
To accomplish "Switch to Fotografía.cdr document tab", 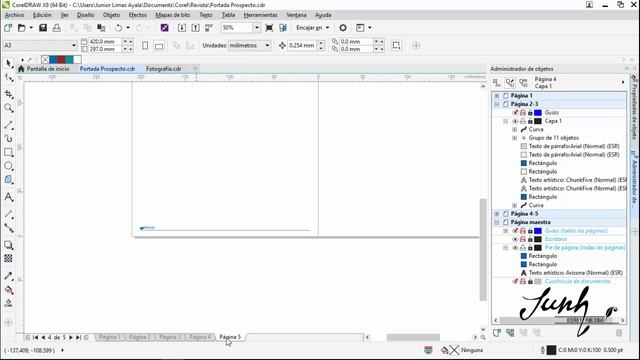I will click(x=164, y=69).
